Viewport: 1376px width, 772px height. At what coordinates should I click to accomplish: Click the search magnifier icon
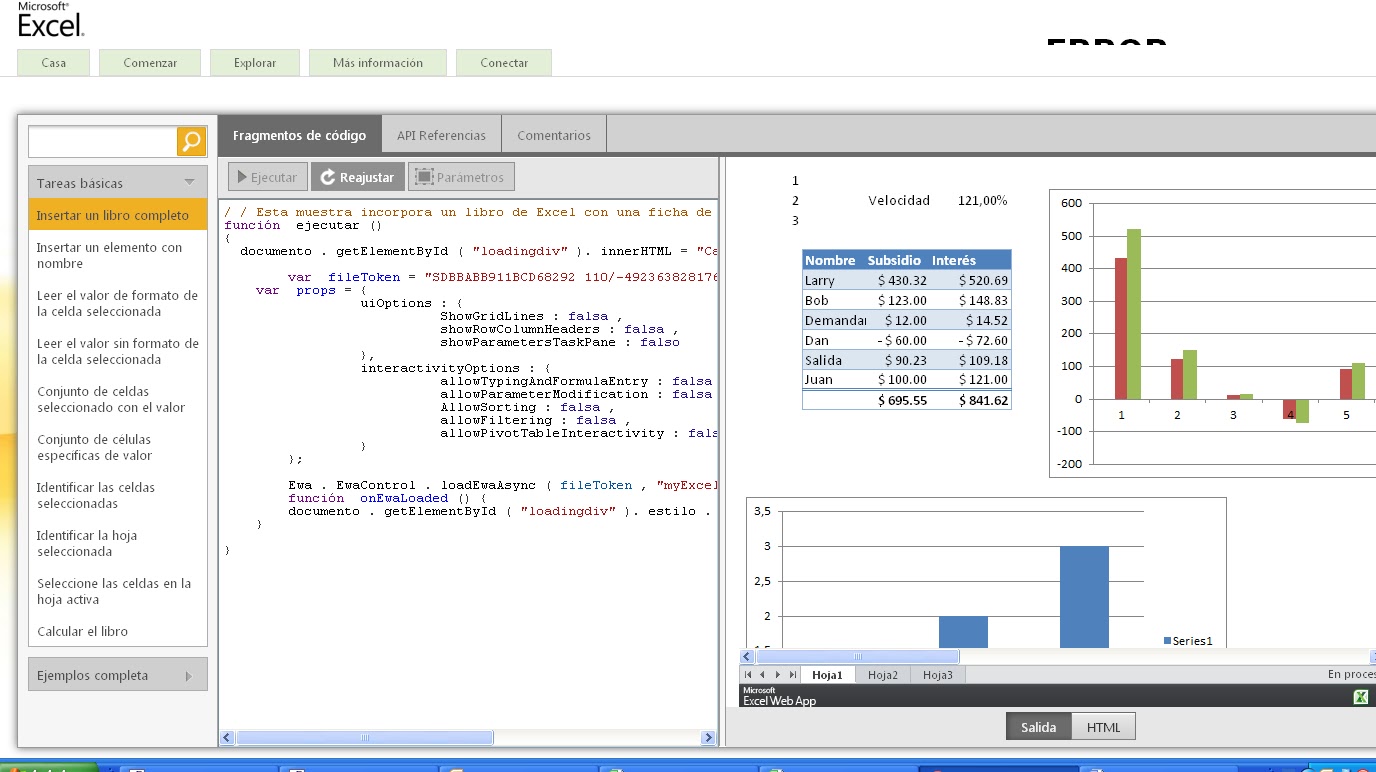[x=193, y=140]
